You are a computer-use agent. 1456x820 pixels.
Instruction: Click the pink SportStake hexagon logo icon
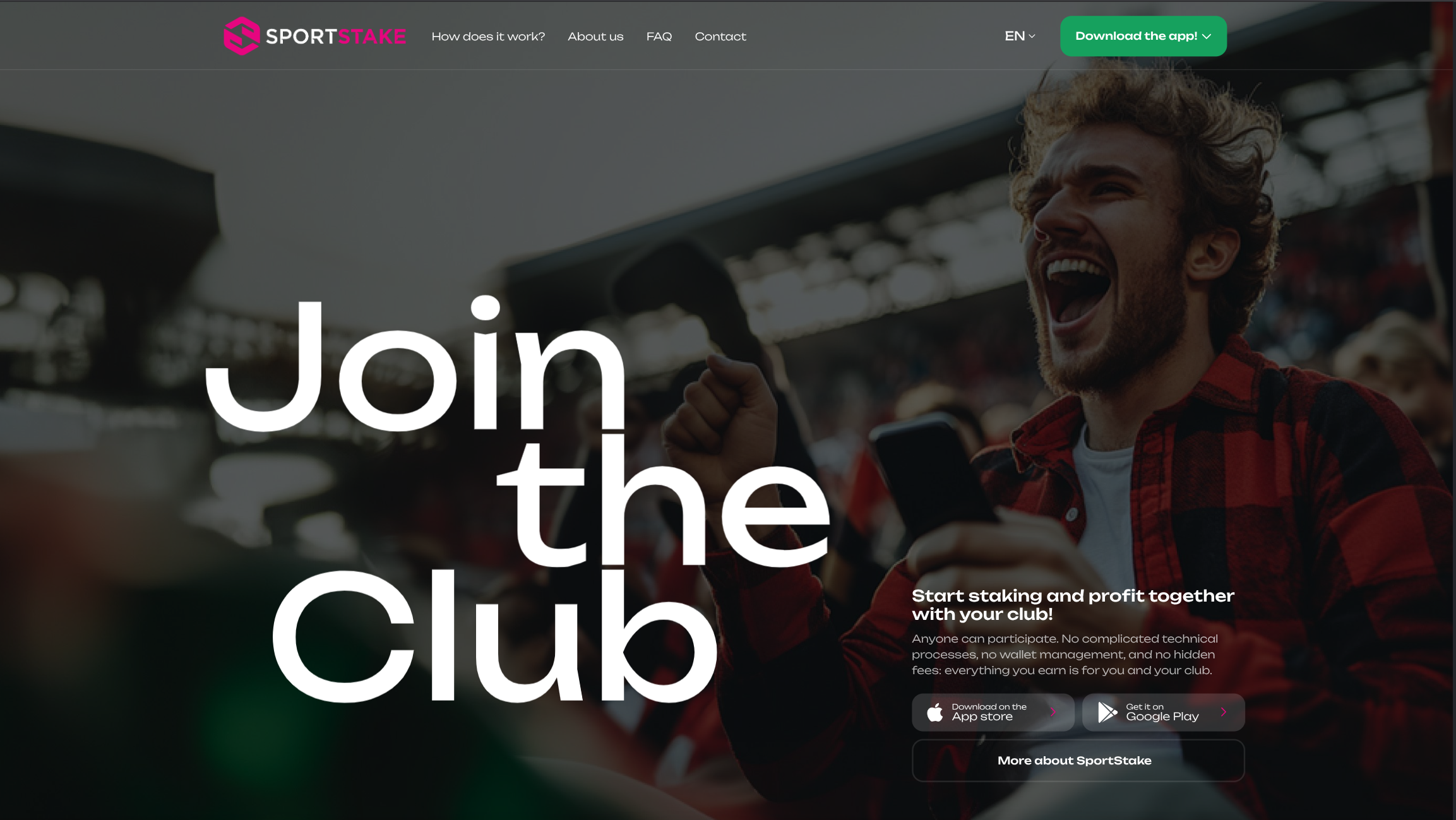(241, 36)
